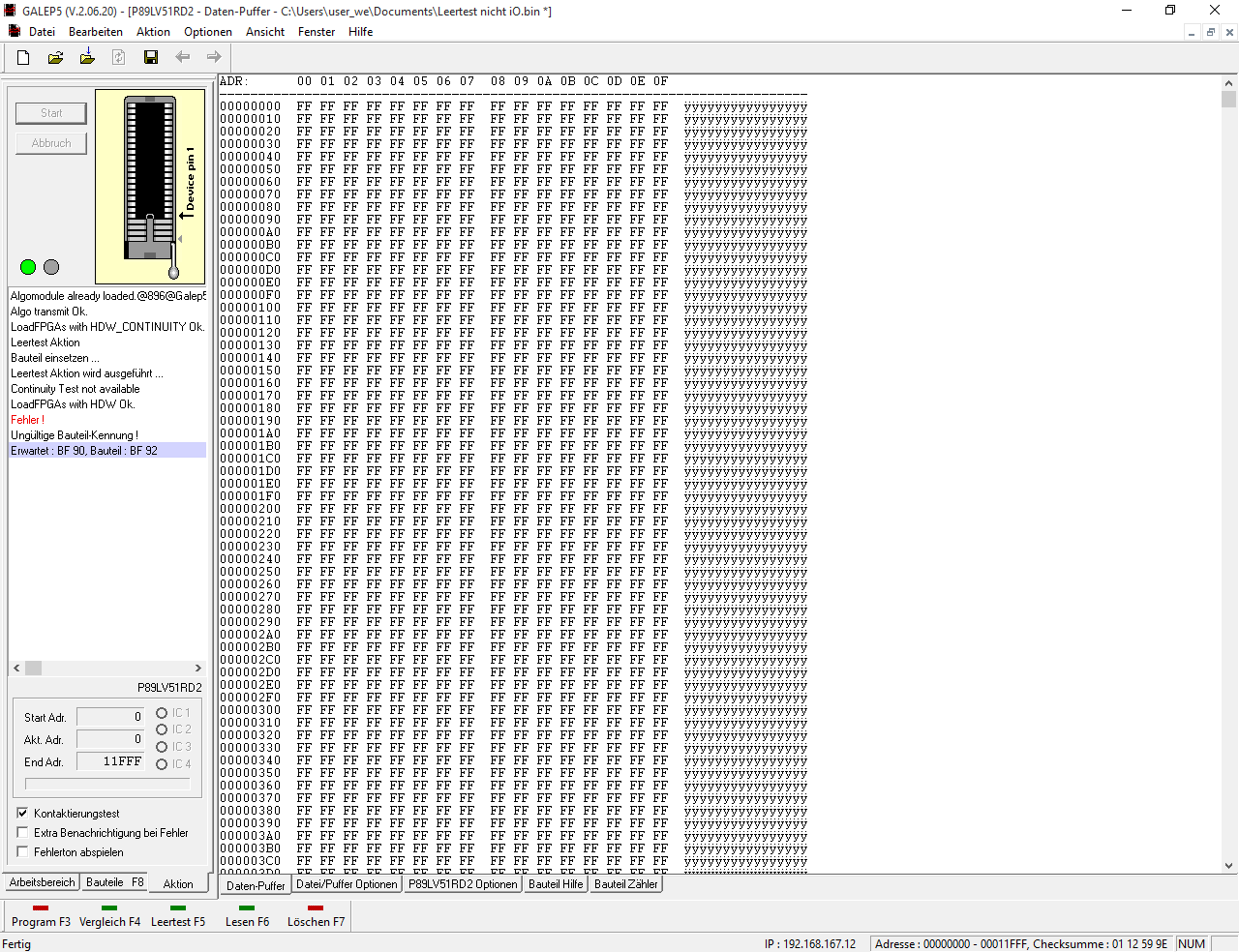The width and height of the screenshot is (1239, 952).
Task: Save the buffer with the floppy disk icon
Action: tap(151, 57)
